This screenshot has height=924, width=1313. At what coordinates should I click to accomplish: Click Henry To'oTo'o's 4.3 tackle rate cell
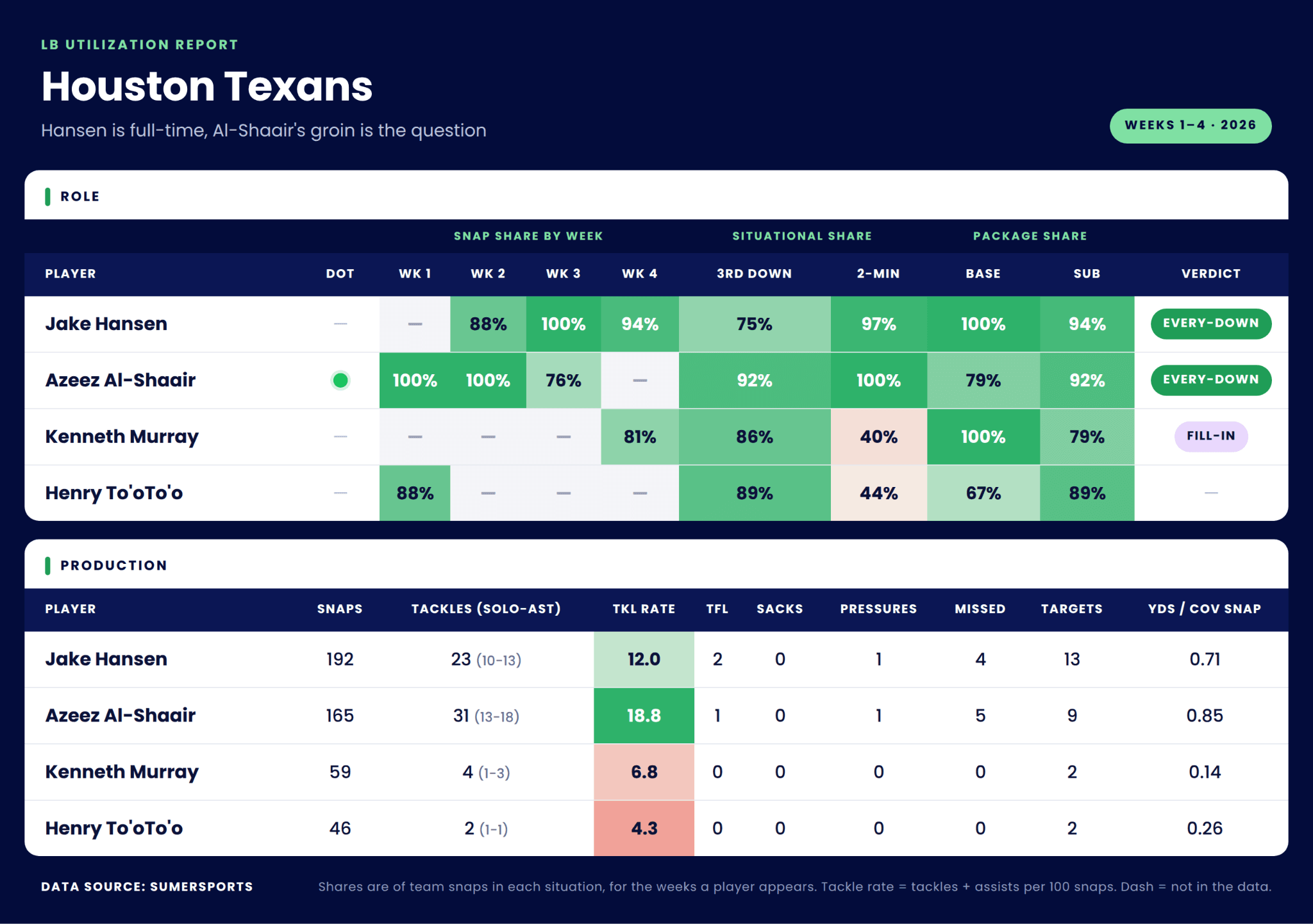pyautogui.click(x=644, y=828)
